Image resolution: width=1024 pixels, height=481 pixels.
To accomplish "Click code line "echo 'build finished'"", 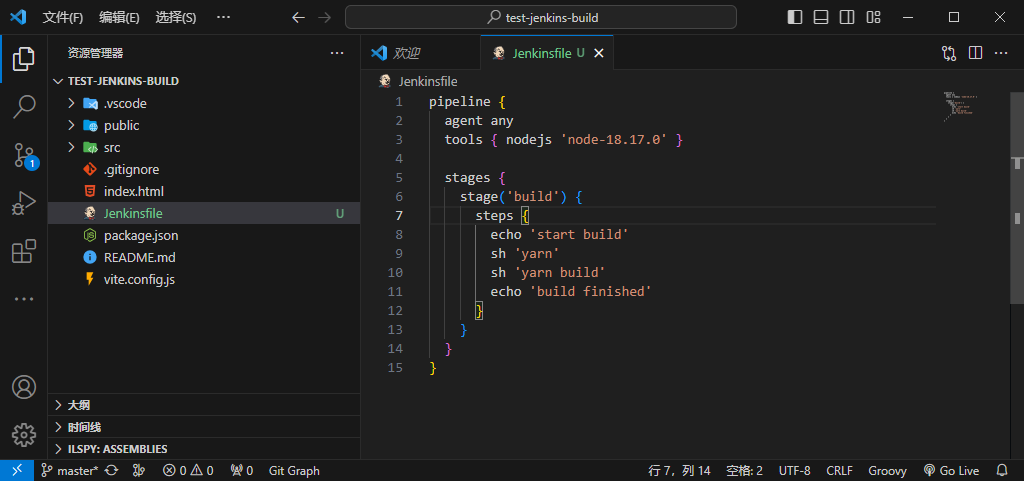I will [571, 291].
